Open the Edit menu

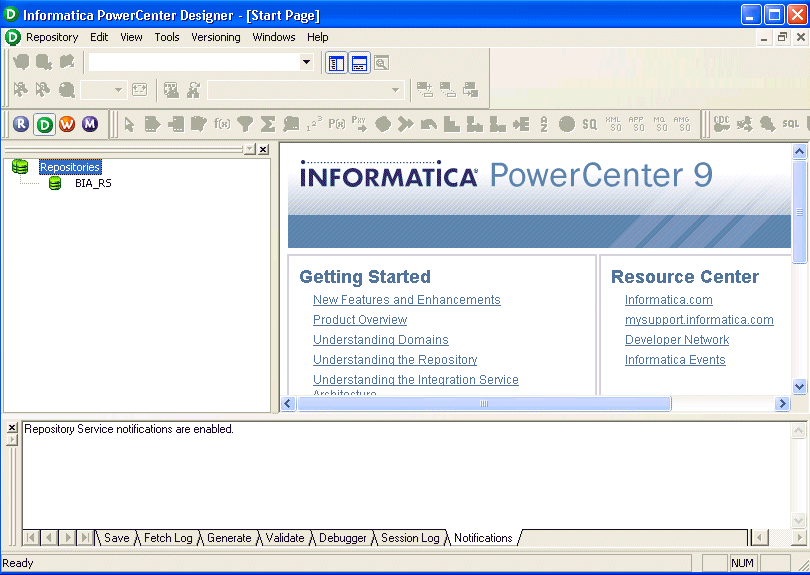pos(99,37)
